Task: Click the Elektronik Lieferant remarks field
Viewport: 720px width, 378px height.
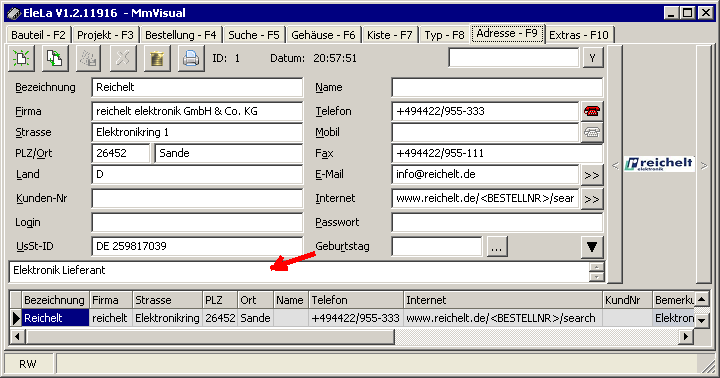Action: tap(299, 271)
